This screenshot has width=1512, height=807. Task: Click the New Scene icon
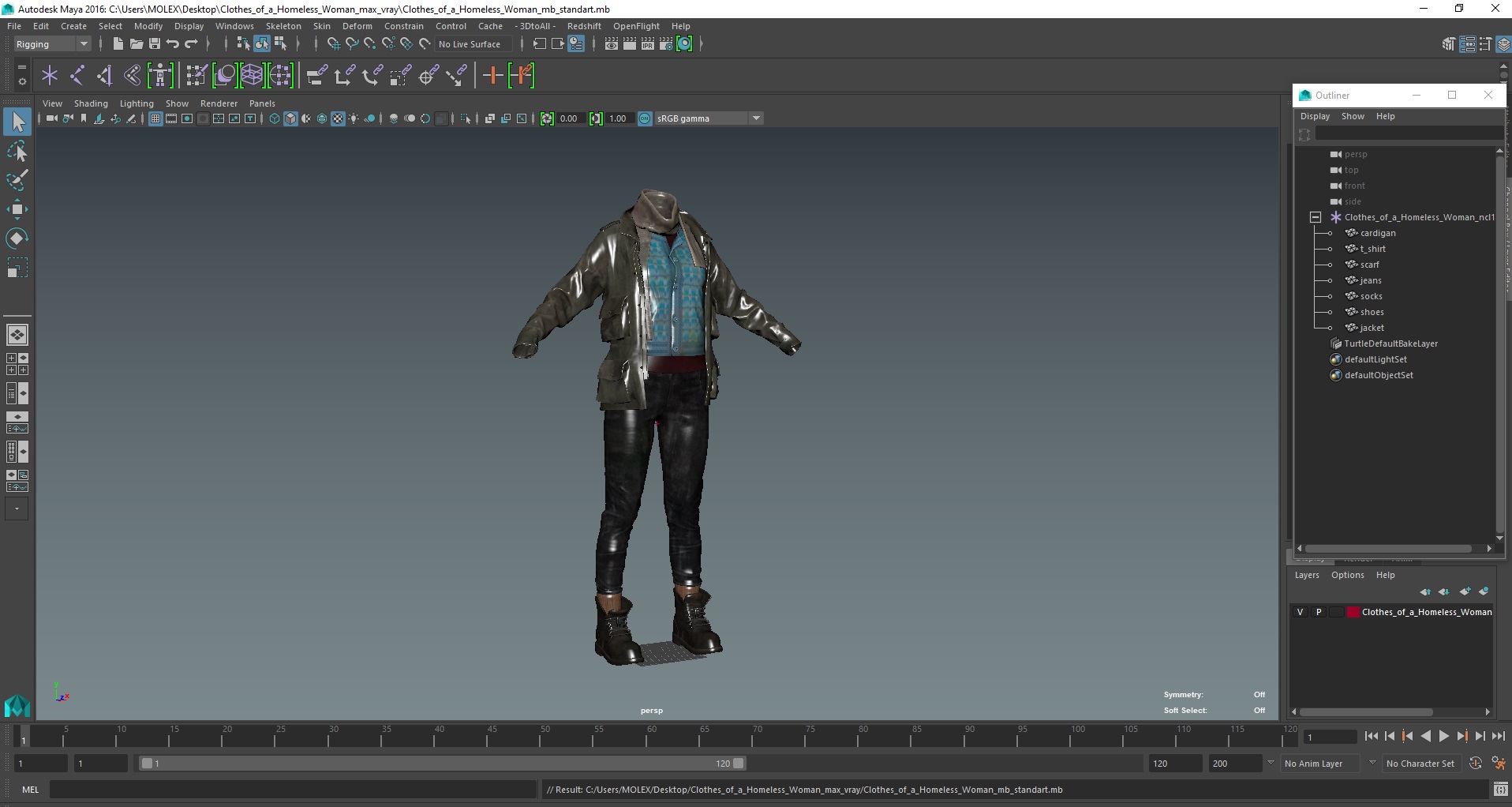coord(118,44)
